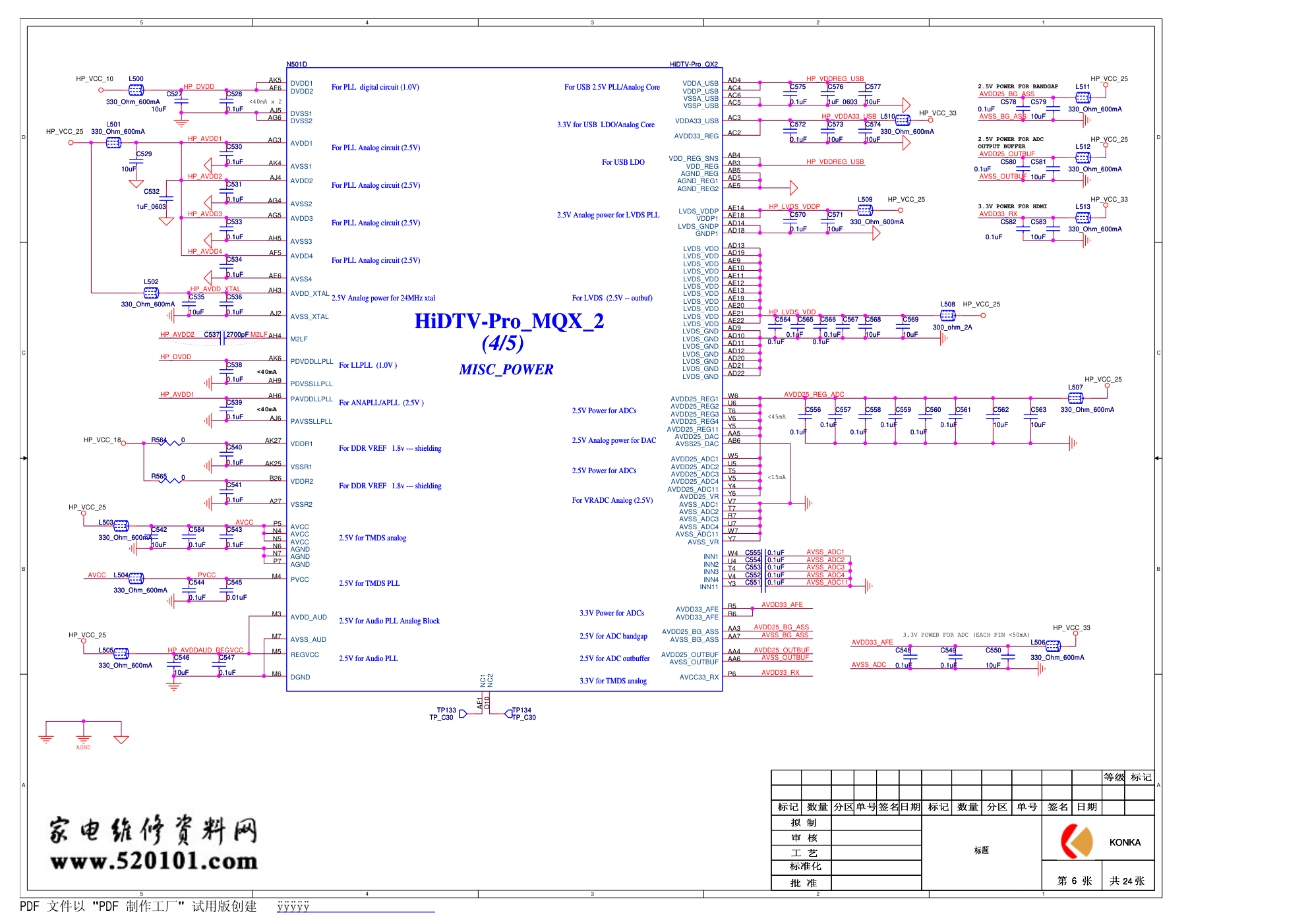Click '3.3V for TMDS analog' annotation
Image resolution: width=1308 pixels, height=924 pixels.
click(x=613, y=681)
